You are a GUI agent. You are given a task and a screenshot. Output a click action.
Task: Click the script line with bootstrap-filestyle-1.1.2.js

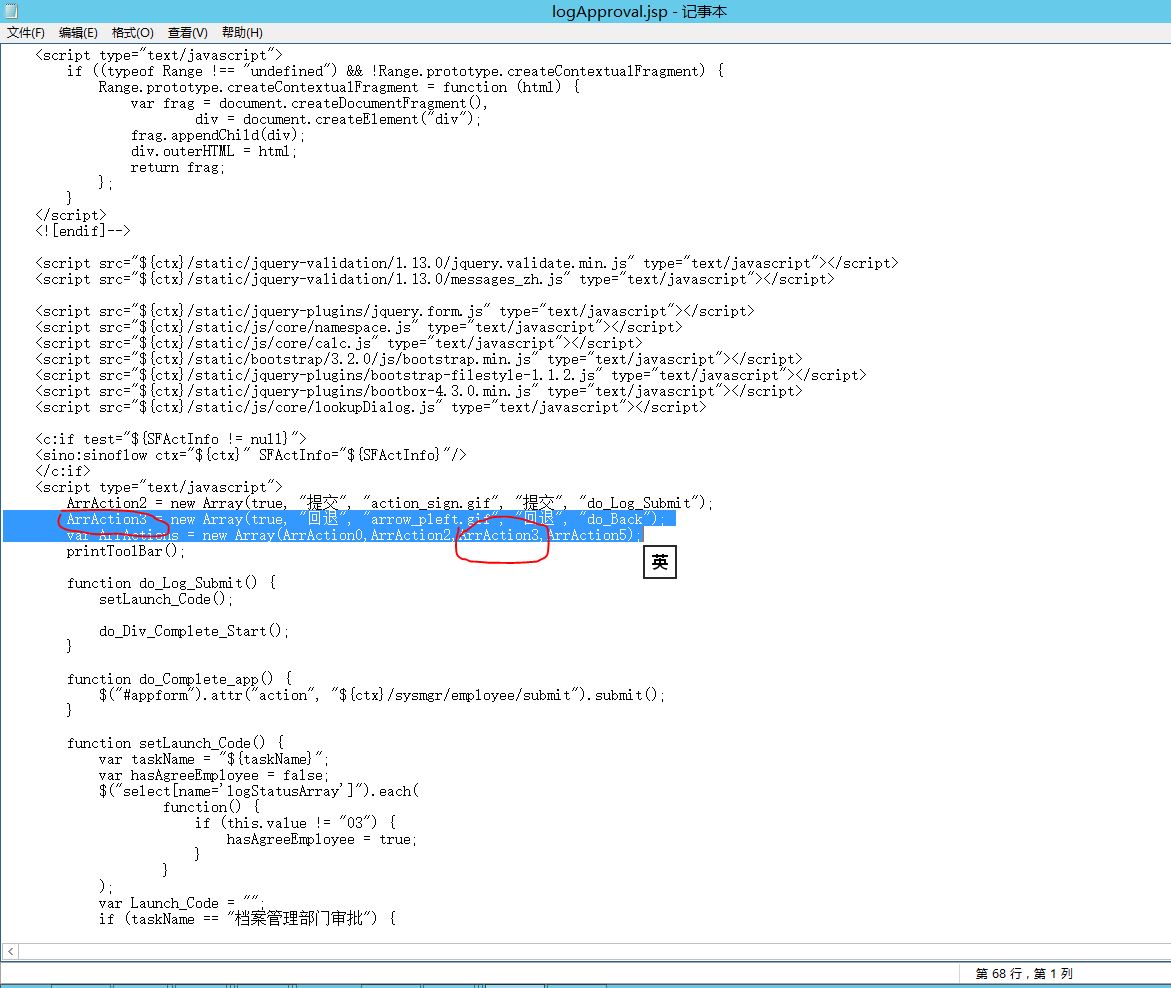click(450, 375)
